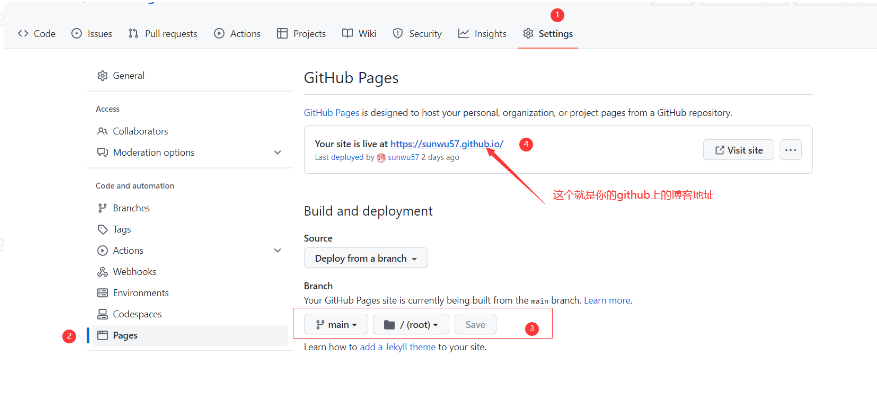The height and width of the screenshot is (393, 877).
Task: Click the Tags tag icon
Action: tap(102, 229)
